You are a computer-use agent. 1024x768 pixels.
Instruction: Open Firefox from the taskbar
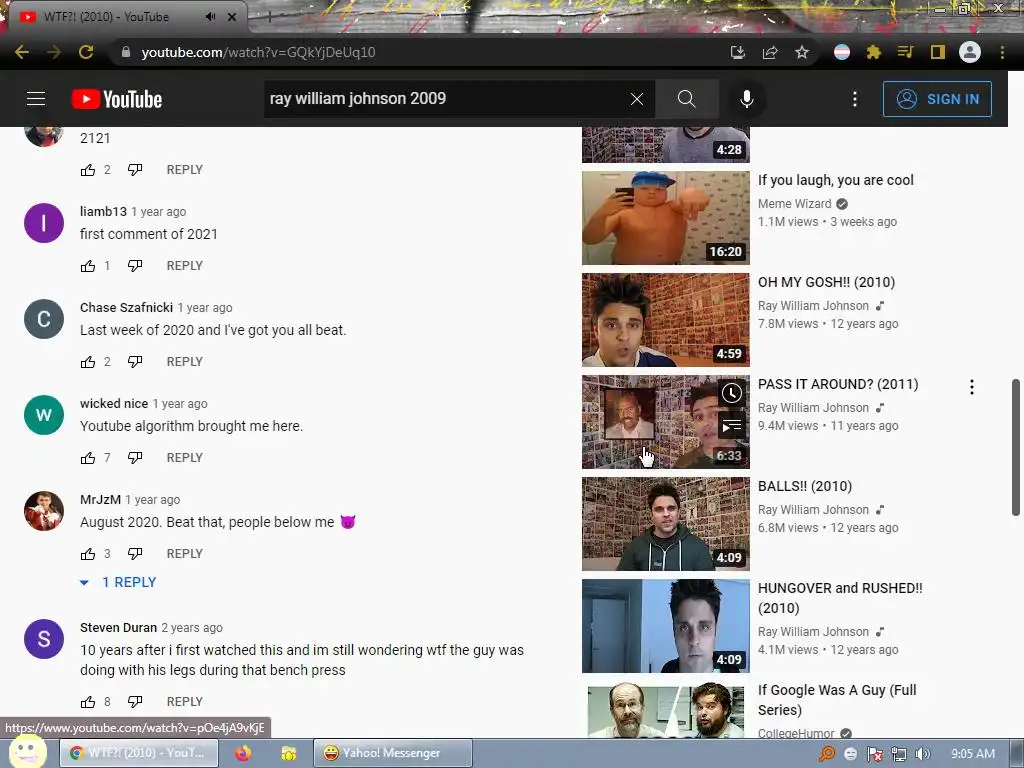click(243, 753)
